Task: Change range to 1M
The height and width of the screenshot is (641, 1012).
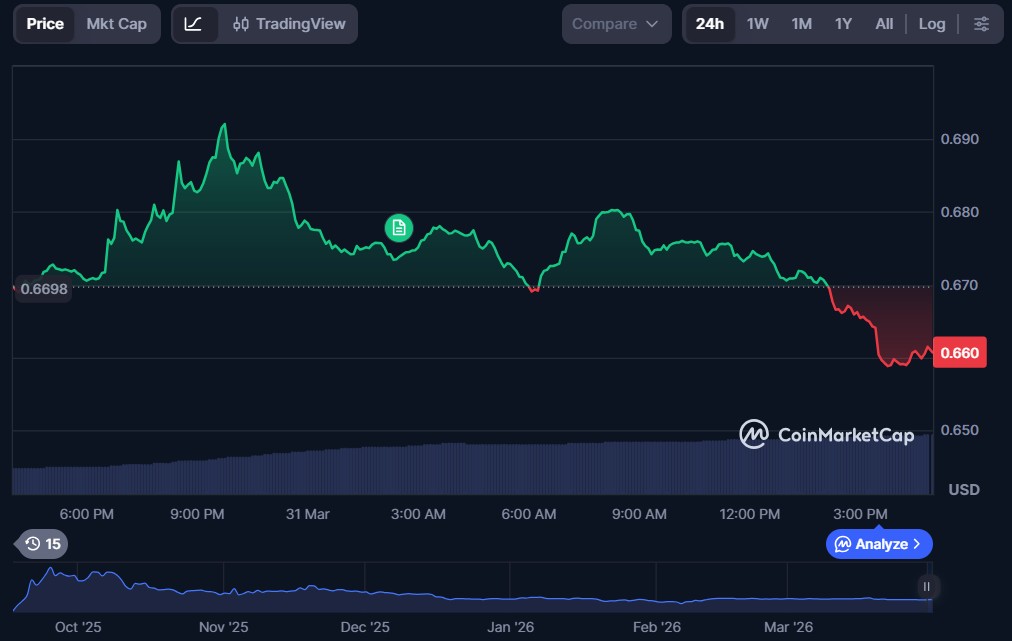Action: tap(801, 24)
